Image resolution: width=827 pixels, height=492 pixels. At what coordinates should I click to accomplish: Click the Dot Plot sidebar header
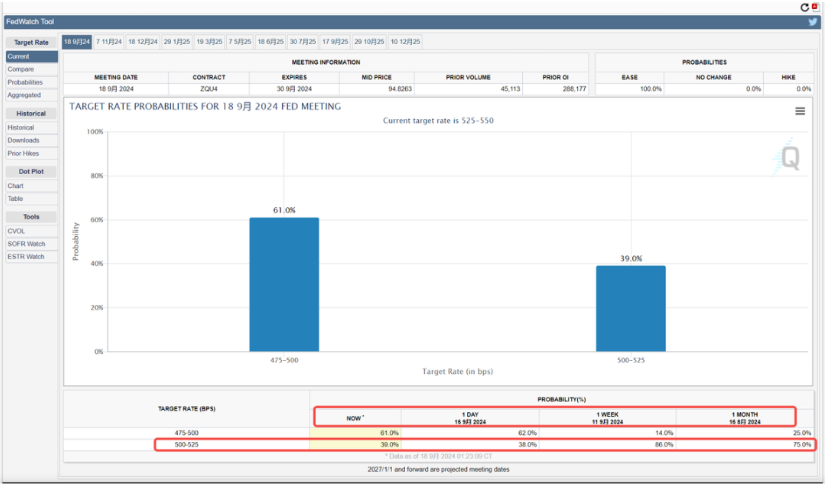click(31, 171)
